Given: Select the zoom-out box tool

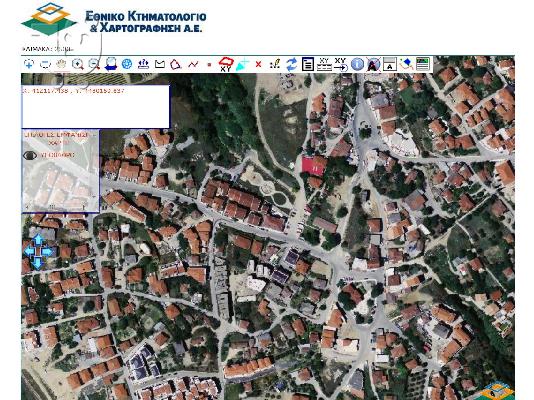Looking at the screenshot, I should 45,64.
